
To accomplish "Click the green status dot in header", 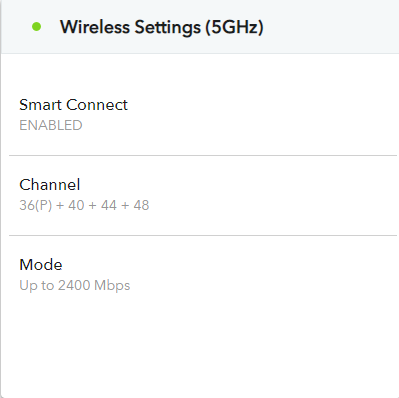I will tap(37, 27).
